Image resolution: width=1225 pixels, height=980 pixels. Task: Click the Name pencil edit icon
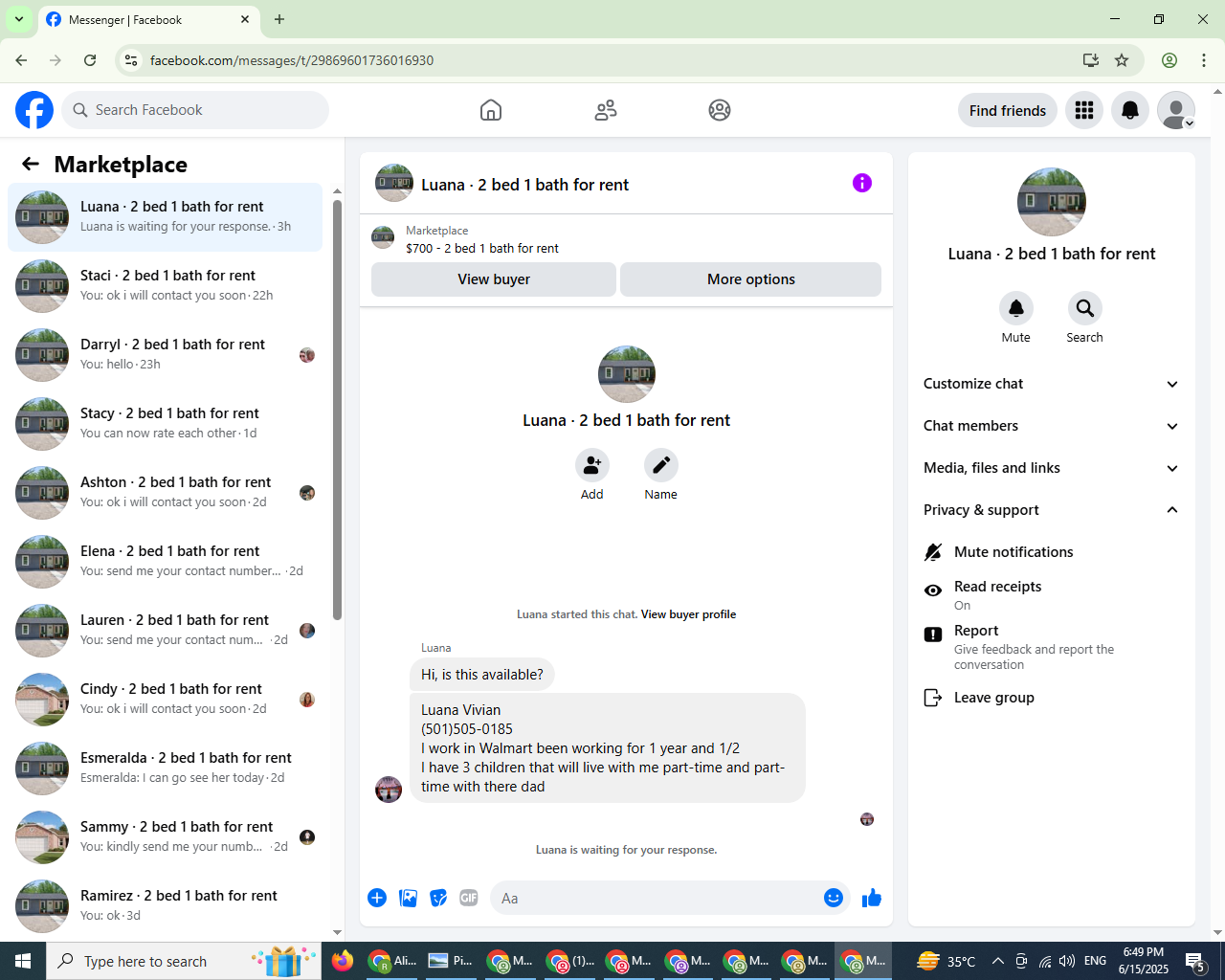(x=661, y=465)
